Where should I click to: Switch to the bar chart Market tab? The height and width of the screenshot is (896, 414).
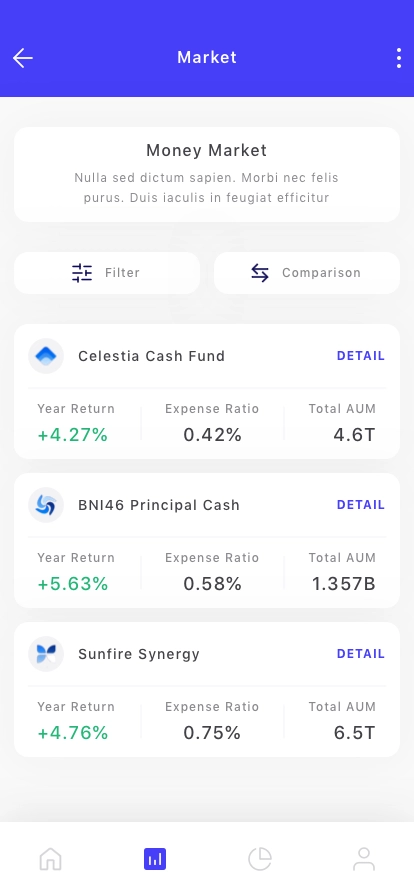pyautogui.click(x=155, y=859)
